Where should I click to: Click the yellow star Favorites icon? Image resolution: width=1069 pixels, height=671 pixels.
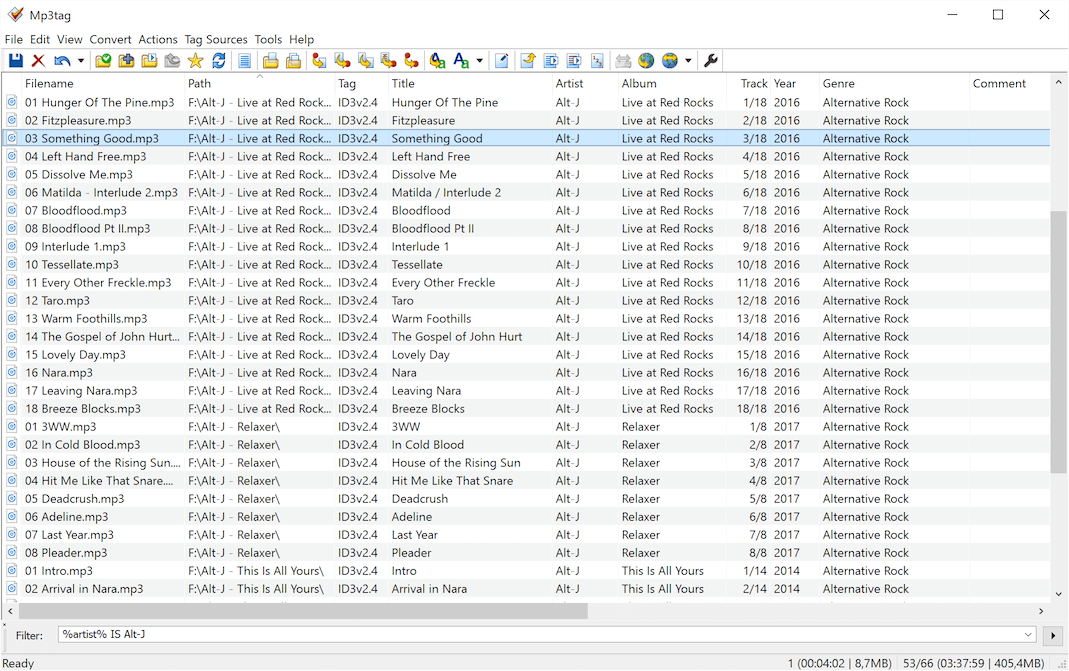click(195, 61)
